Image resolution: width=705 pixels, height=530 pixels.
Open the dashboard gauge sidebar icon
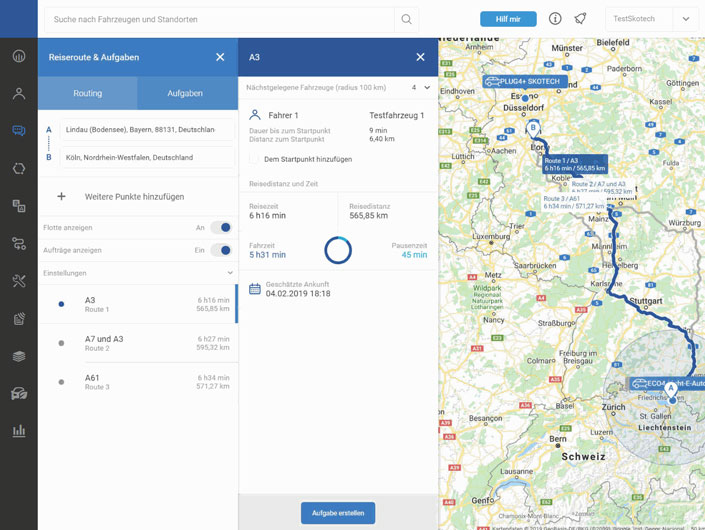[x=19, y=56]
